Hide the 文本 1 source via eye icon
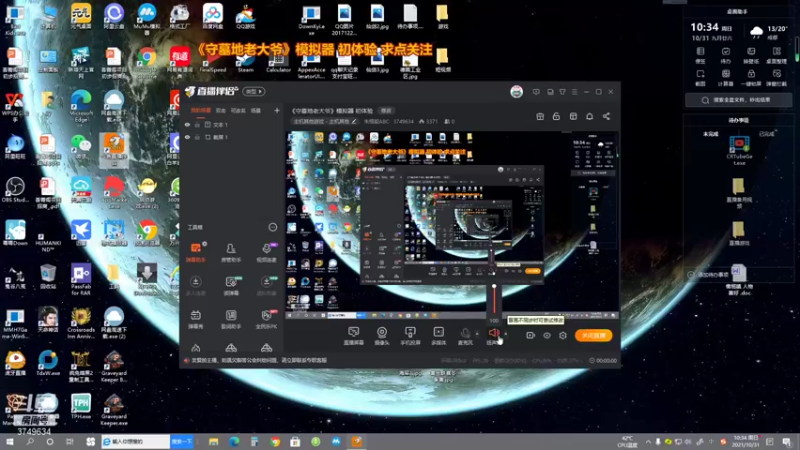Viewport: 800px width, 450px height. click(x=187, y=124)
